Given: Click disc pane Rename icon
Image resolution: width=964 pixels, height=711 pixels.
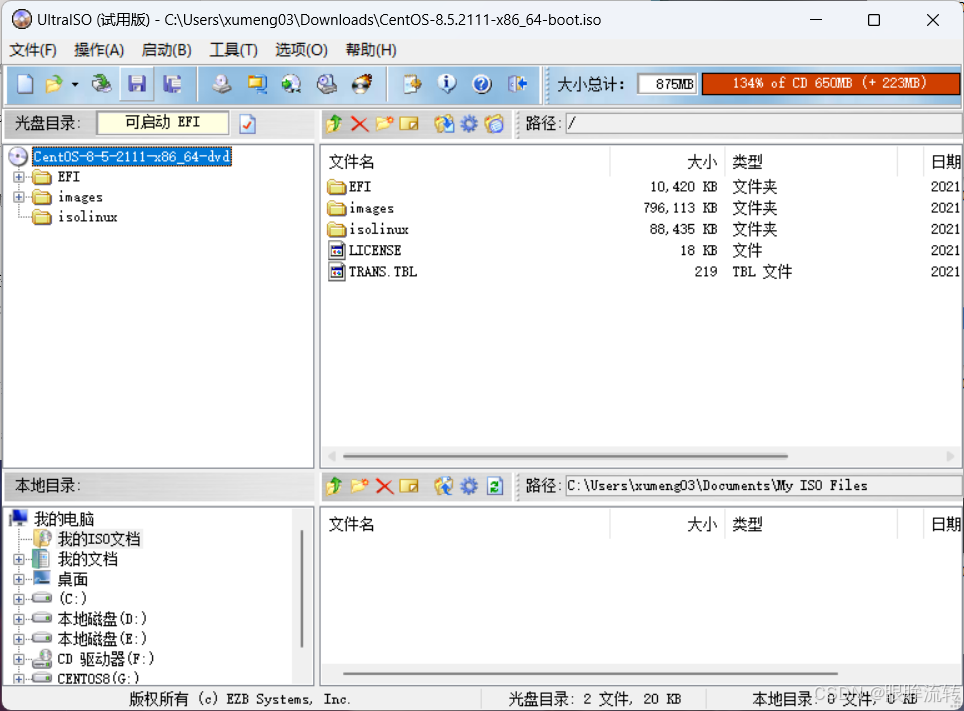Looking at the screenshot, I should tap(409, 124).
